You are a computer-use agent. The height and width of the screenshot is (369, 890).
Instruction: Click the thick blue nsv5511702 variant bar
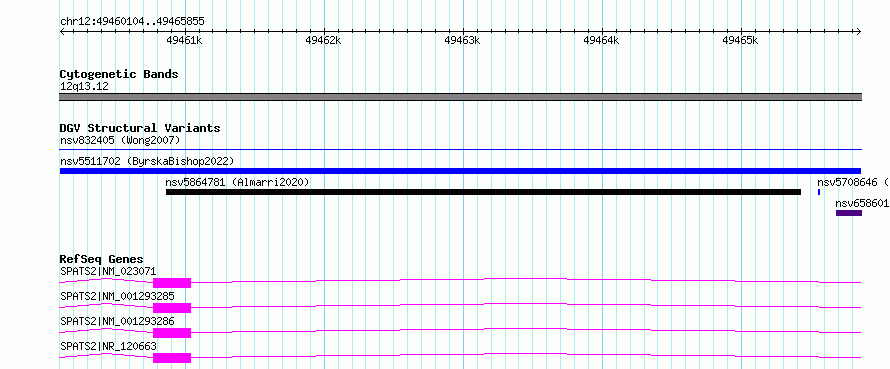tap(460, 171)
